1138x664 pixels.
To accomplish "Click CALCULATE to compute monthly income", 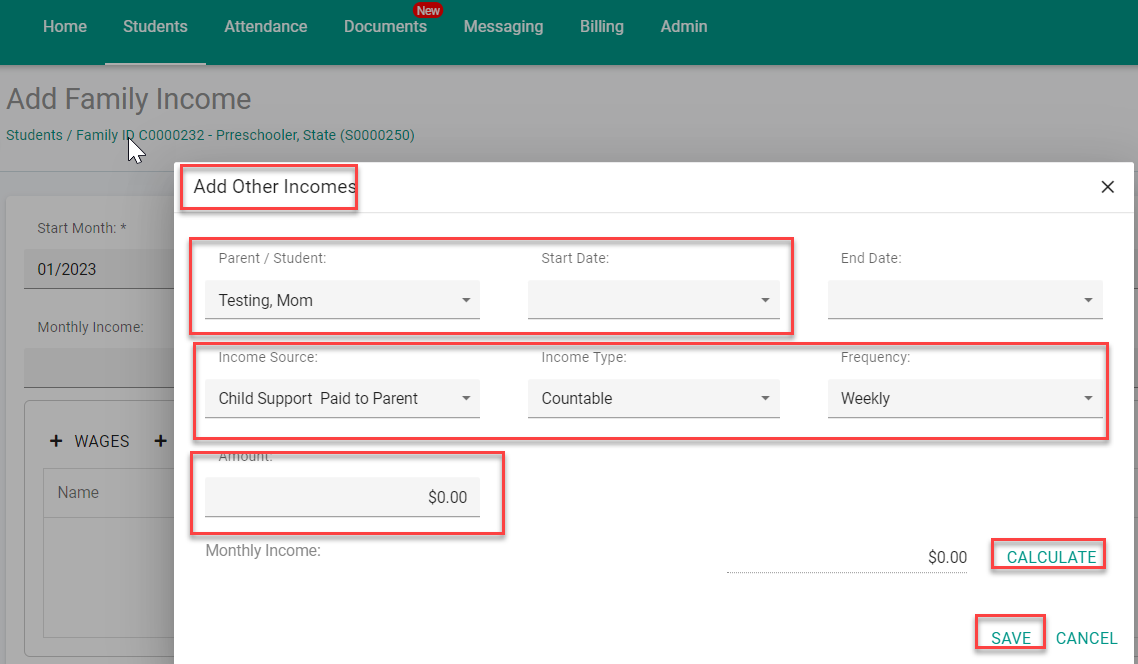I will pyautogui.click(x=1048, y=556).
